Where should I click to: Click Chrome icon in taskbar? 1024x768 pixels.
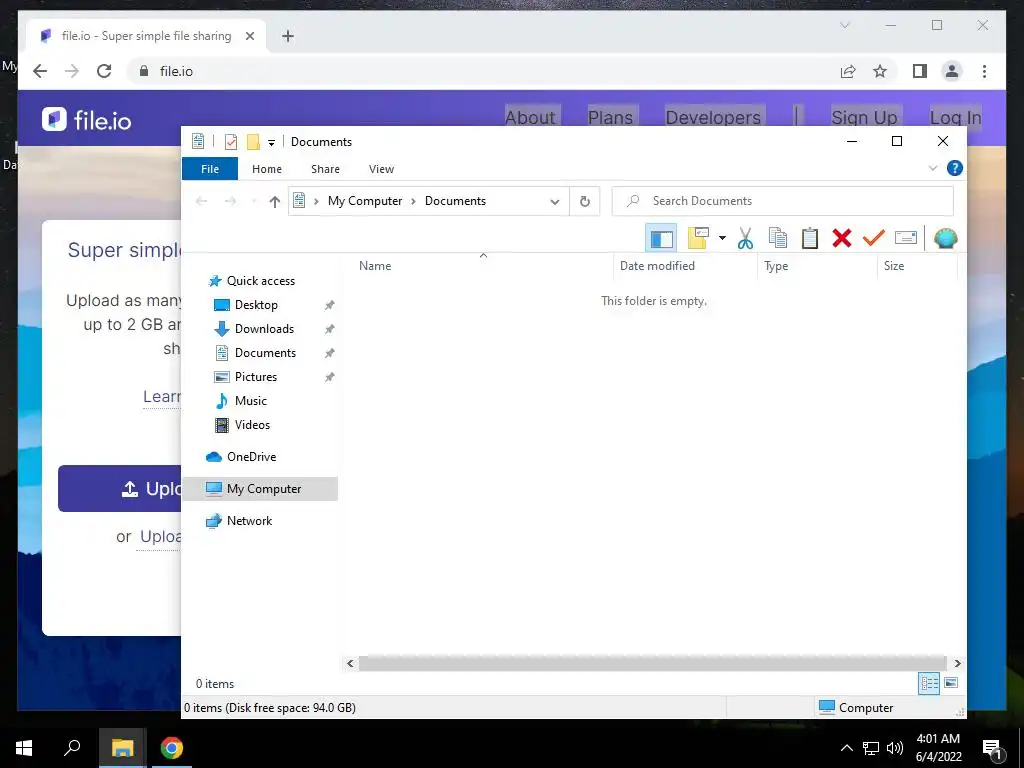(172, 748)
